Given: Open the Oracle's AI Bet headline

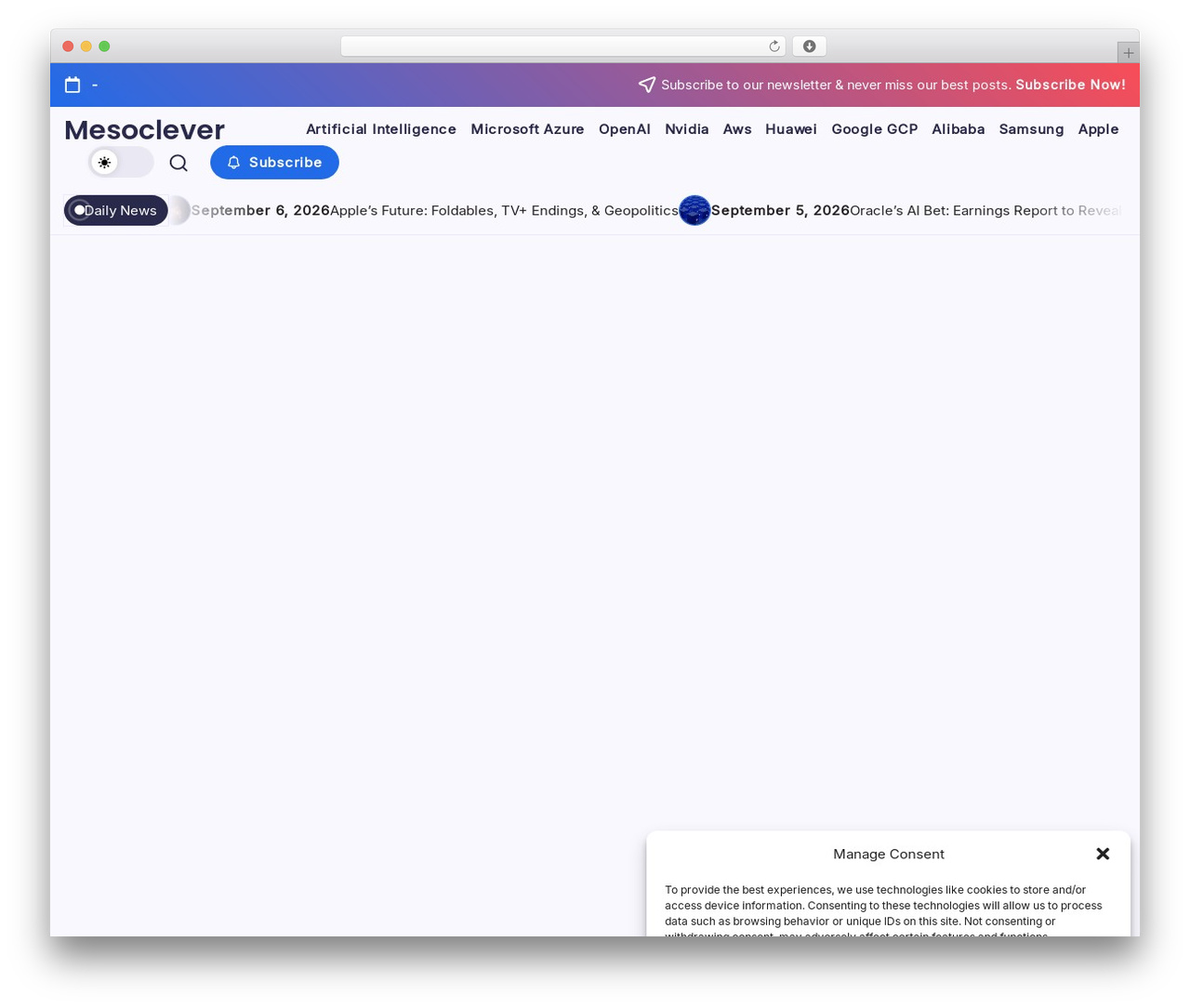Looking at the screenshot, I should 985,211.
